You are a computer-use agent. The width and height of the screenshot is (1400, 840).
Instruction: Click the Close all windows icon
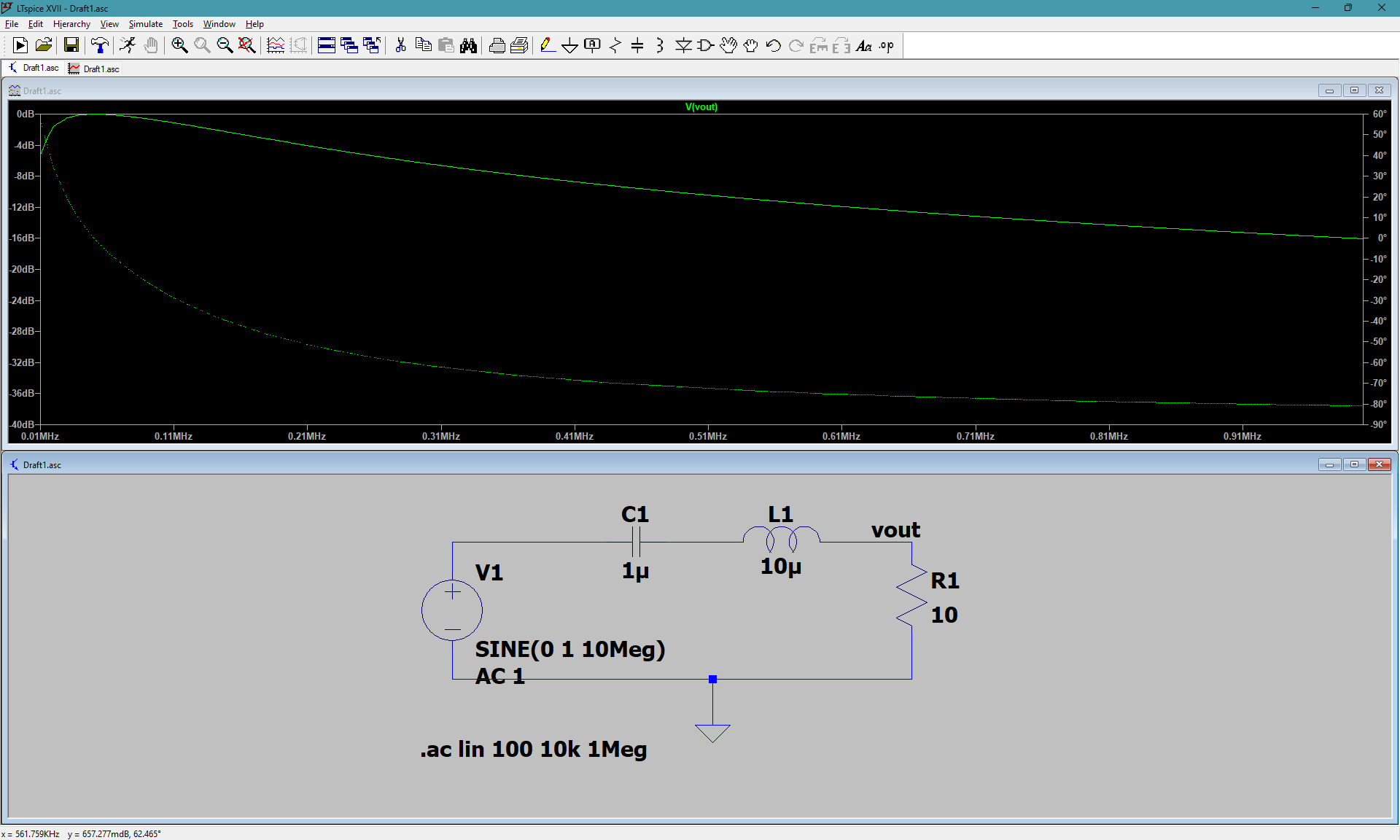point(372,45)
